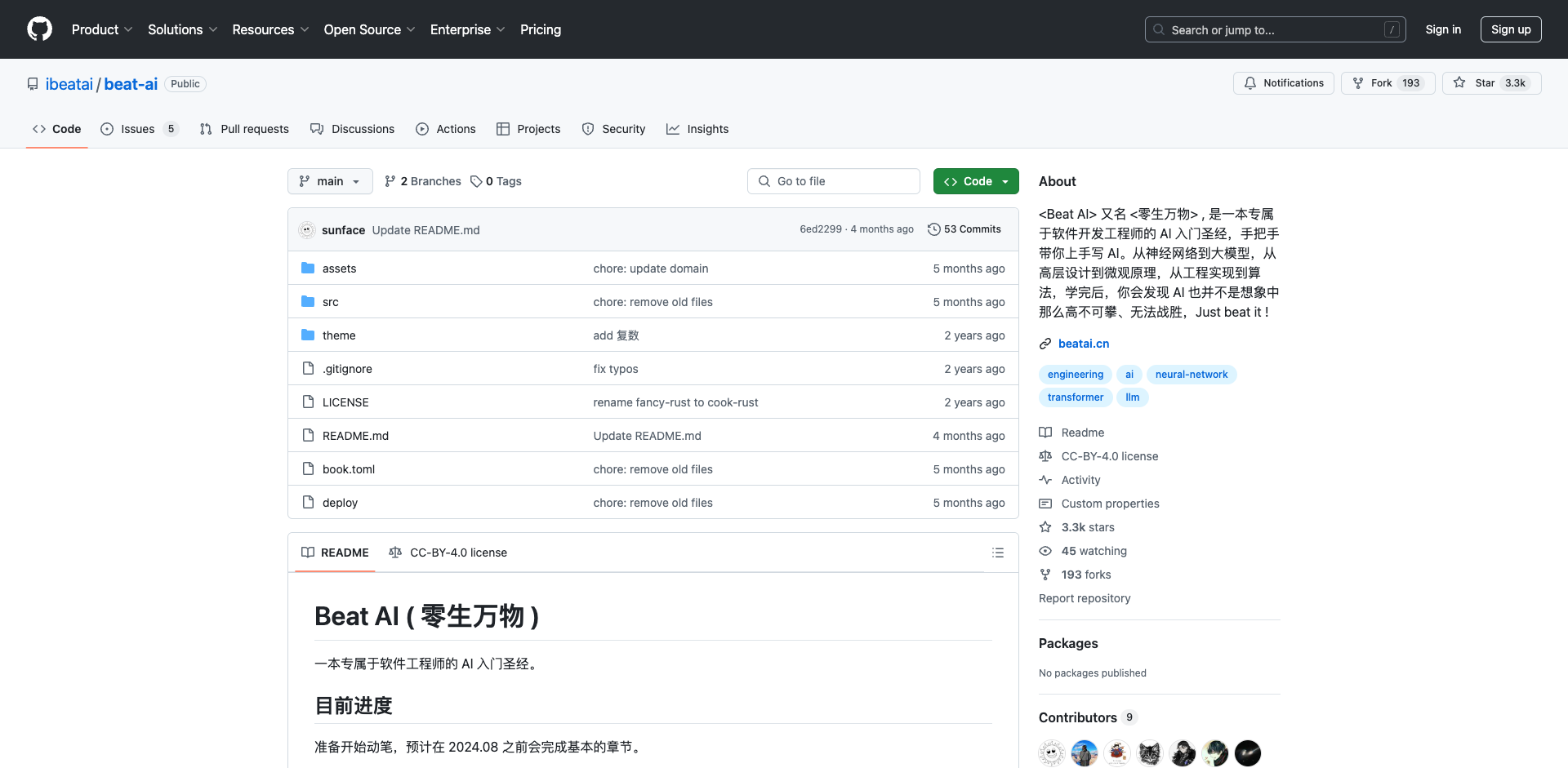Open the Pricing page
The width and height of the screenshot is (1568, 768).
coord(541,29)
